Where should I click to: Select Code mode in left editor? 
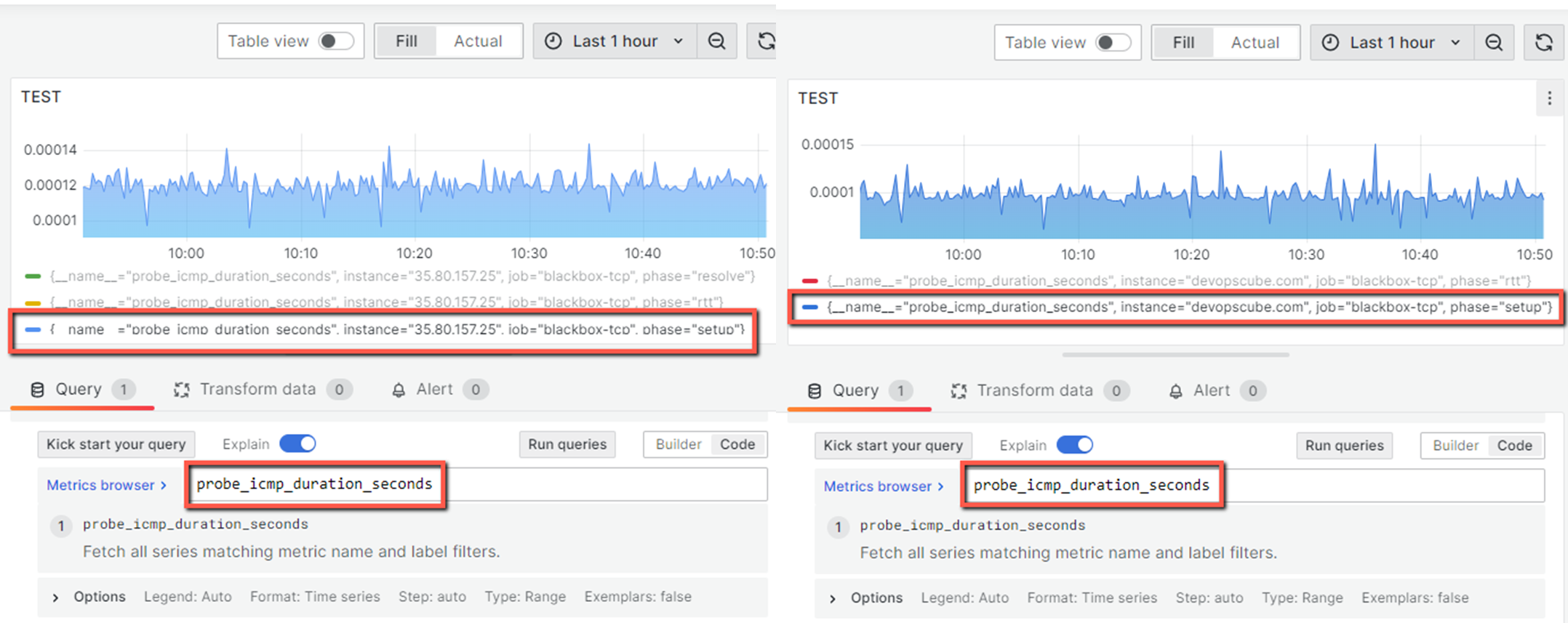click(x=737, y=444)
